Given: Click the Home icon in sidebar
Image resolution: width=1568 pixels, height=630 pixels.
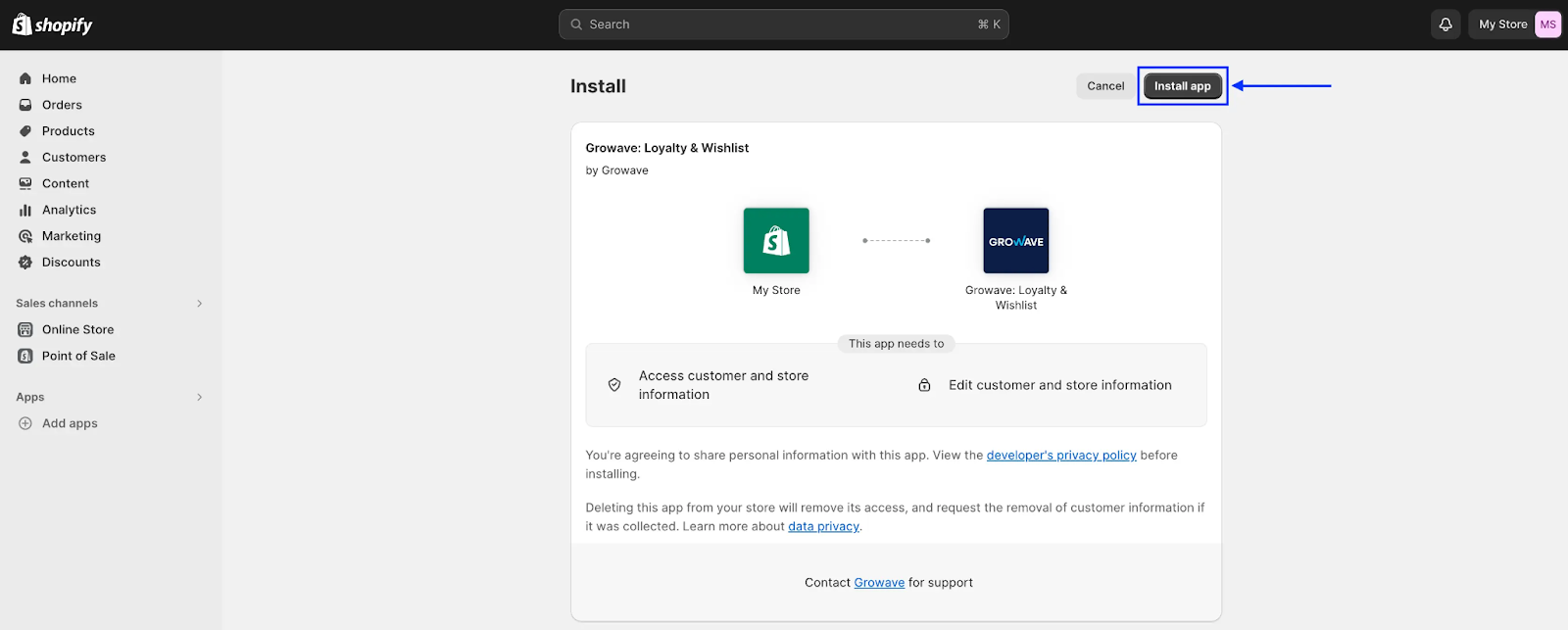Looking at the screenshot, I should pyautogui.click(x=25, y=78).
